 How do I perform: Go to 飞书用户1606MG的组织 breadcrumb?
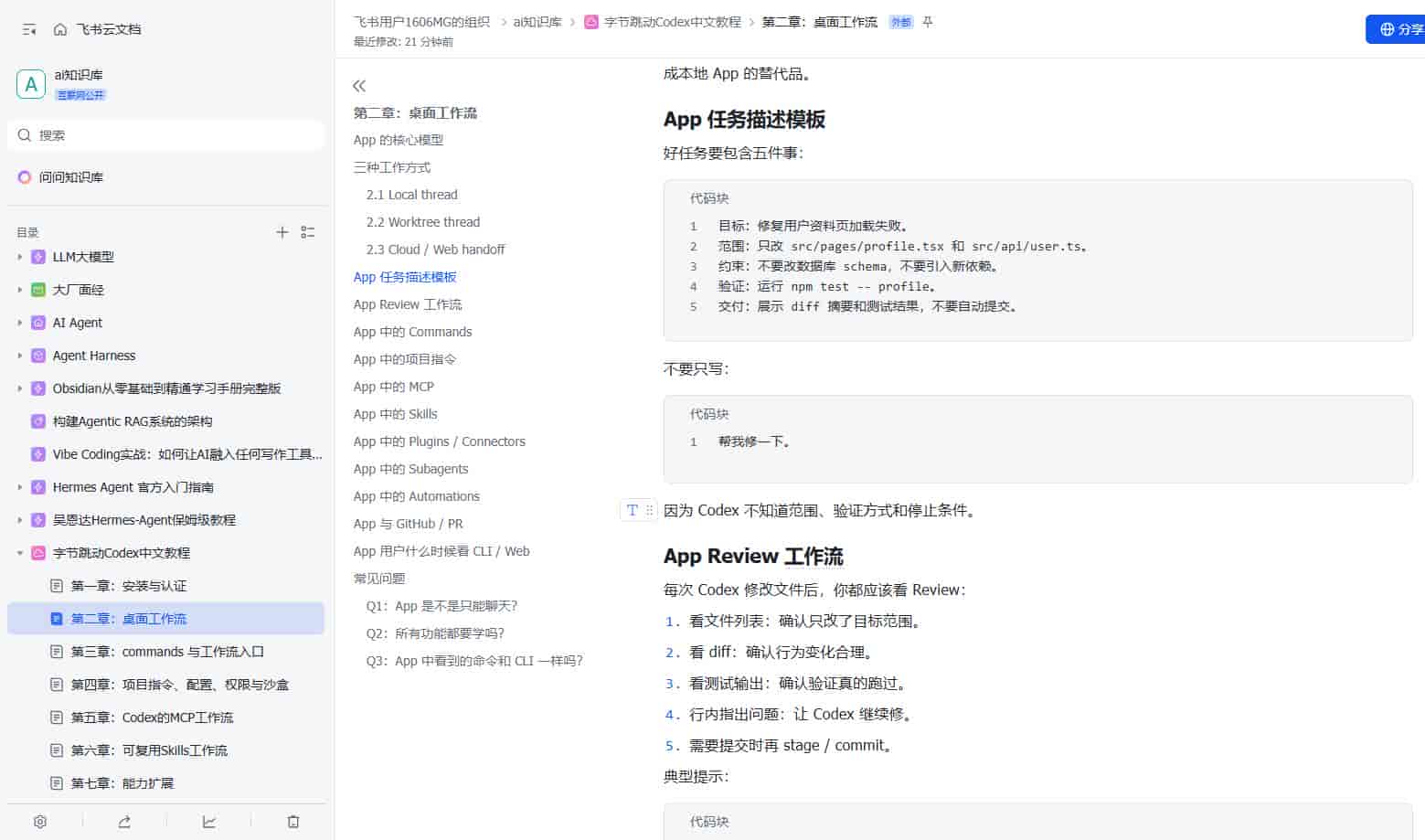pyautogui.click(x=421, y=22)
